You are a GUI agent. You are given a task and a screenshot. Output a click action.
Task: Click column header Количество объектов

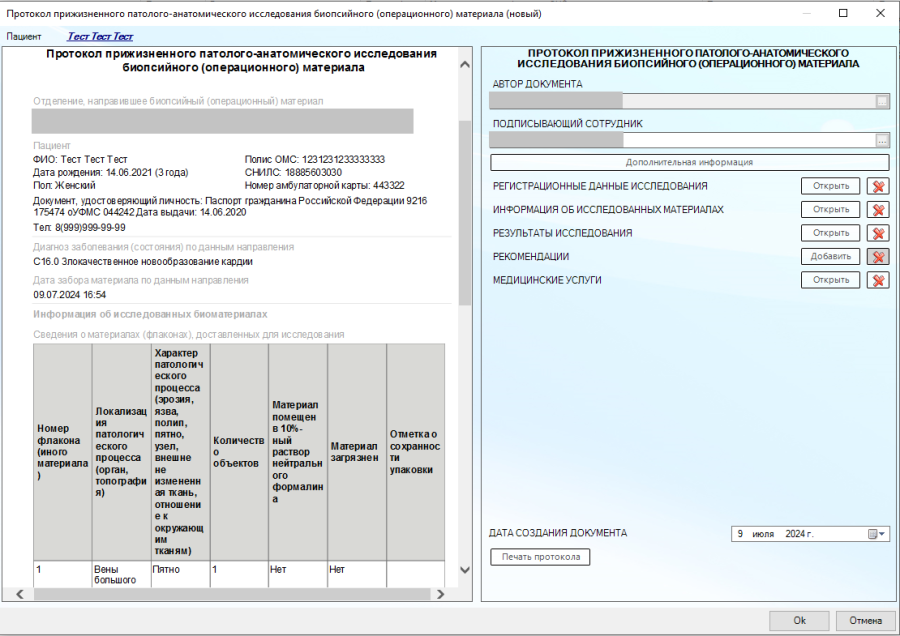click(x=239, y=452)
